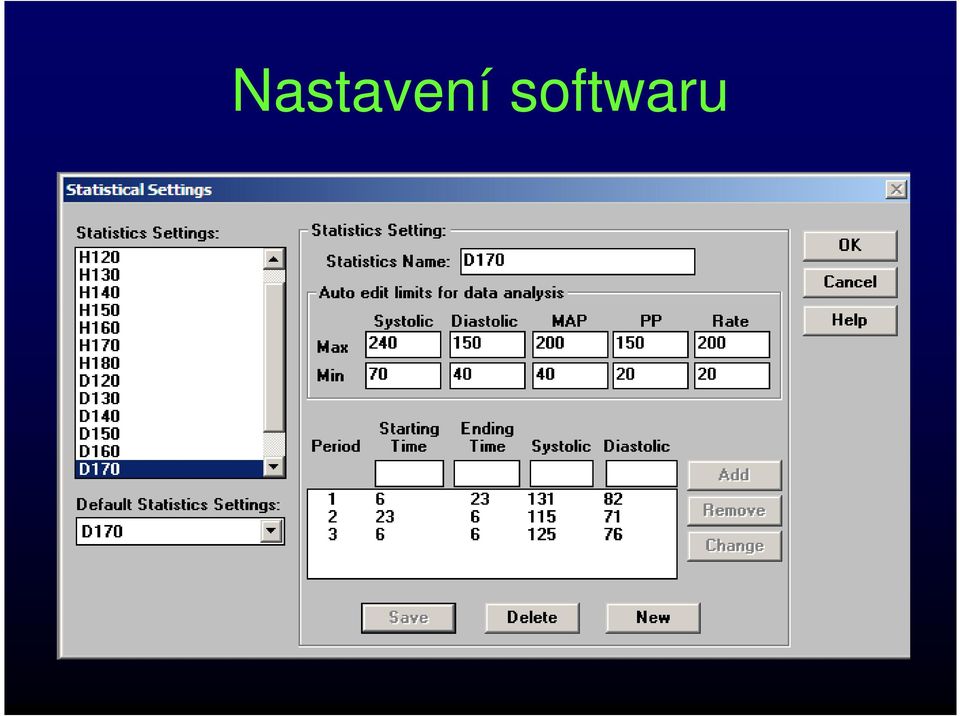Select H170 in statistics list

(x=170, y=345)
